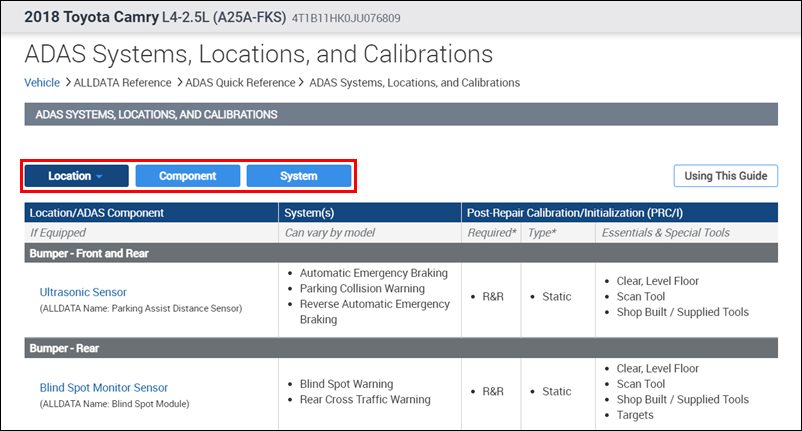Click the System(s) column header
Viewport: 802px width, 431px height.
pyautogui.click(x=370, y=213)
